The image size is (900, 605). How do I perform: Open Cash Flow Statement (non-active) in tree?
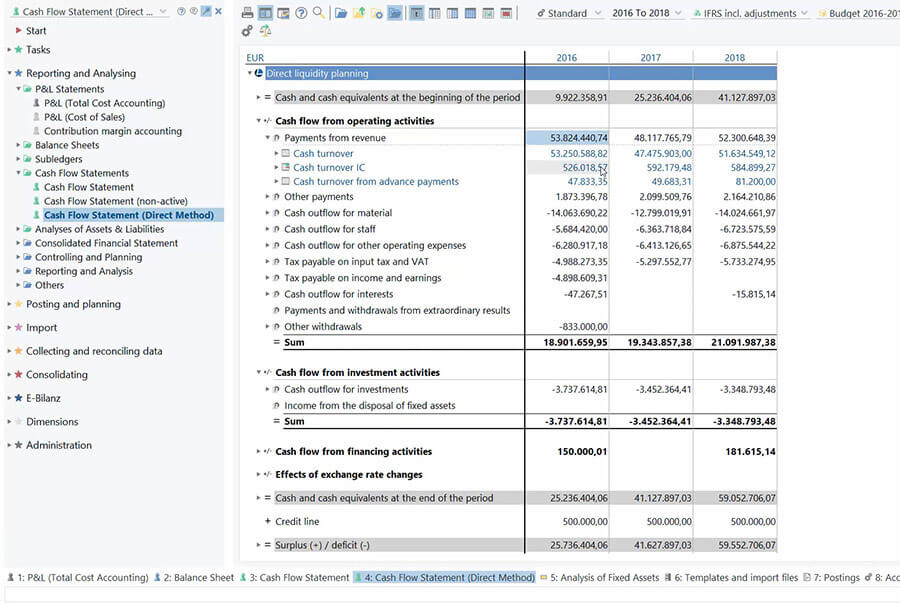tap(116, 201)
